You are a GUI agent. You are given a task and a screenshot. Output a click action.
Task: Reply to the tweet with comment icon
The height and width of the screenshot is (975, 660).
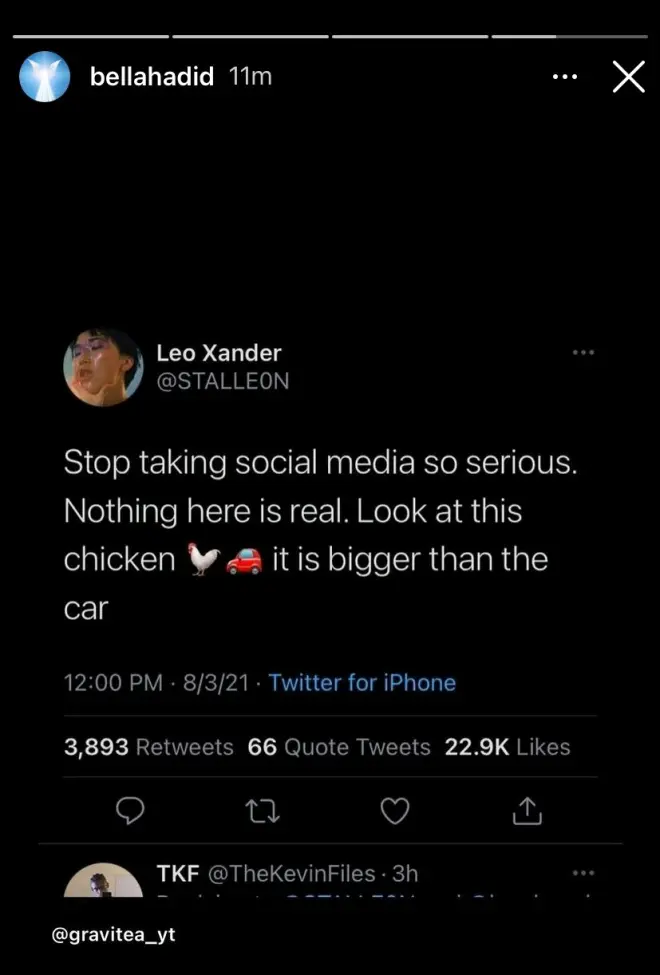(130, 811)
